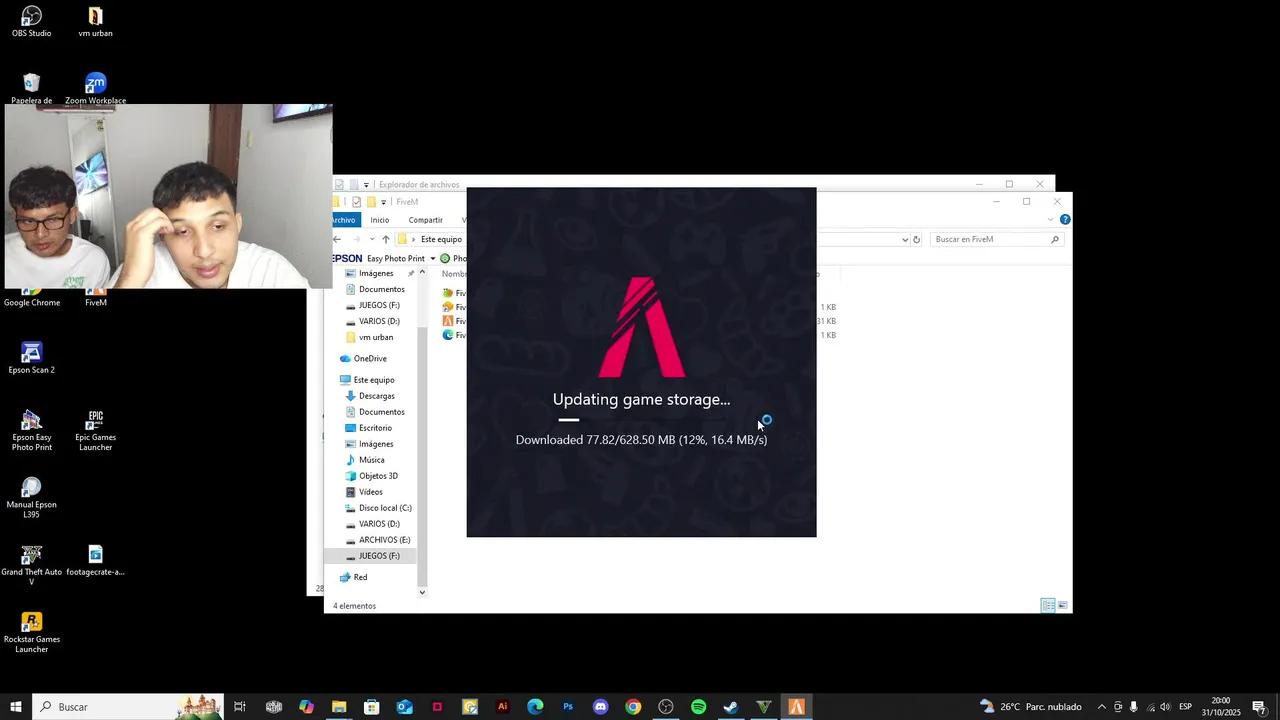
Task: Open Steam from the taskbar
Action: 731,707
